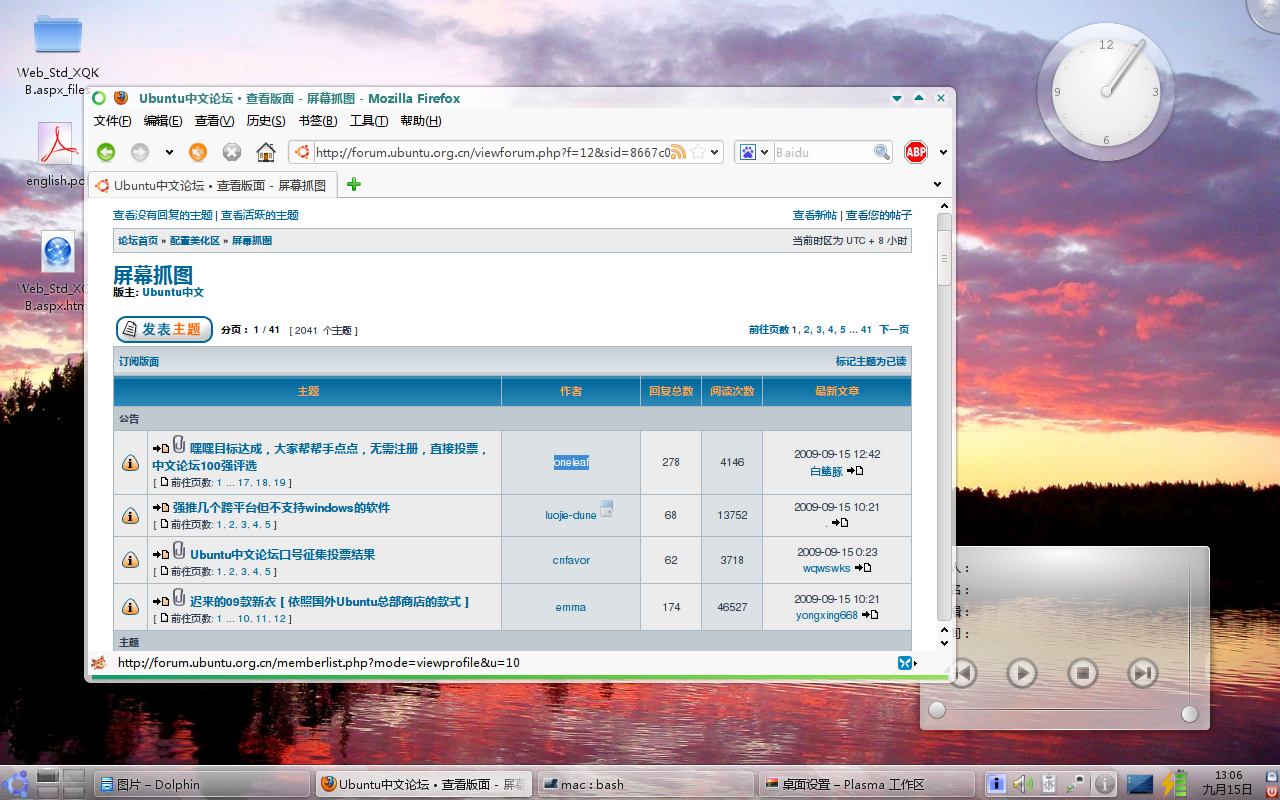Click 论坛首页 in the breadcrumb
The width and height of the screenshot is (1280, 800).
pyautogui.click(x=138, y=241)
